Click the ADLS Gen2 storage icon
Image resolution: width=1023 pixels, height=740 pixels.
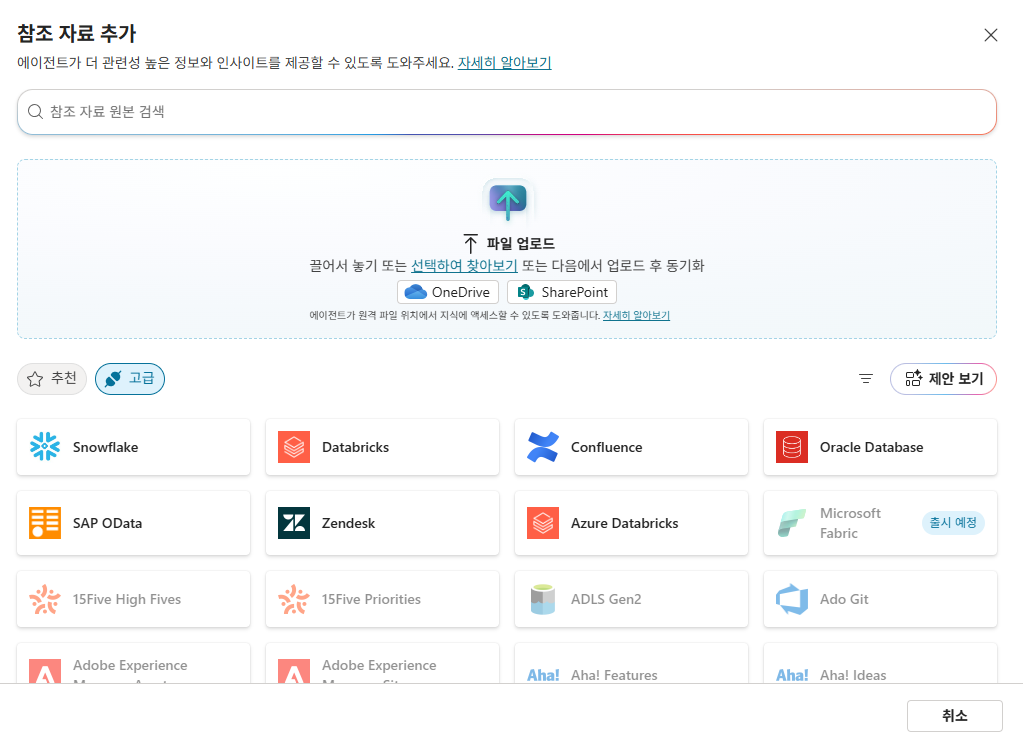(543, 599)
